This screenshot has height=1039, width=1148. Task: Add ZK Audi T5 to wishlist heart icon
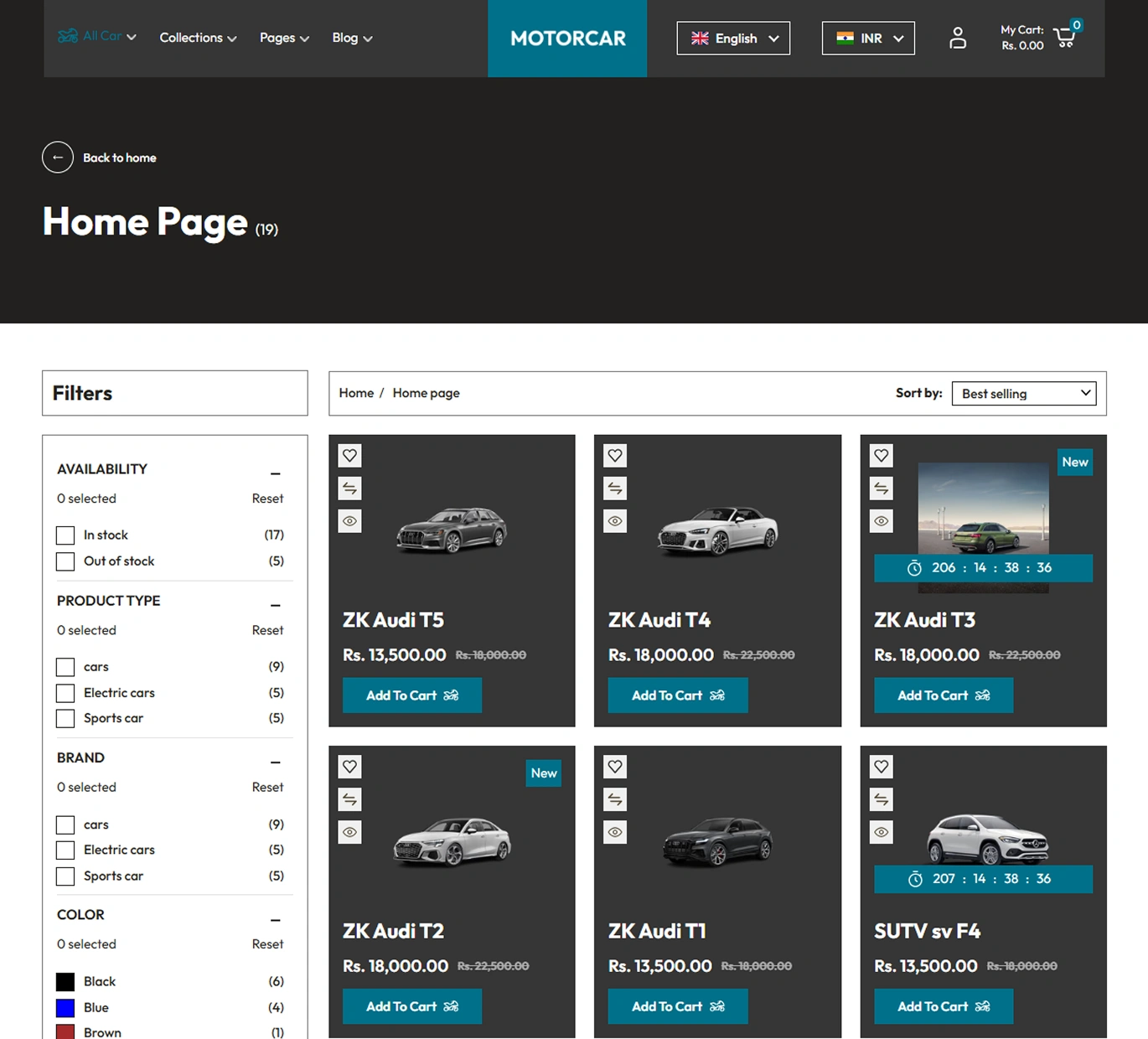[x=350, y=456]
